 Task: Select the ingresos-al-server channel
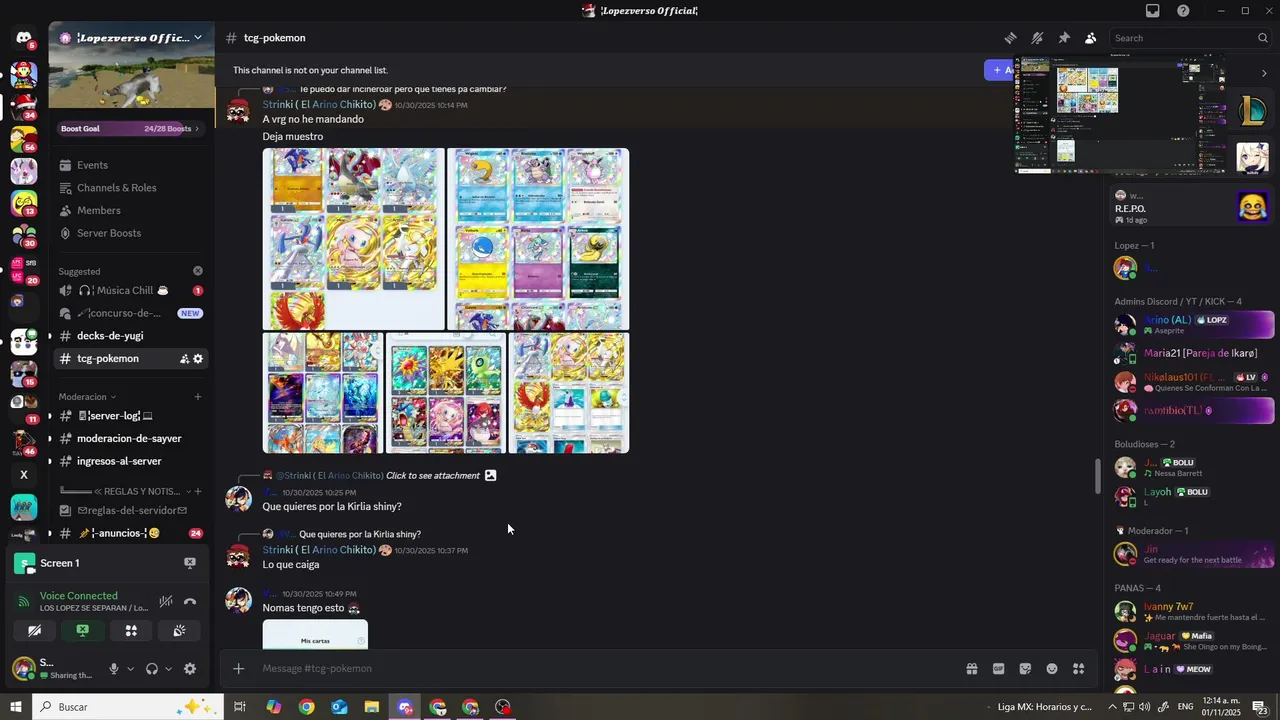click(x=131, y=461)
